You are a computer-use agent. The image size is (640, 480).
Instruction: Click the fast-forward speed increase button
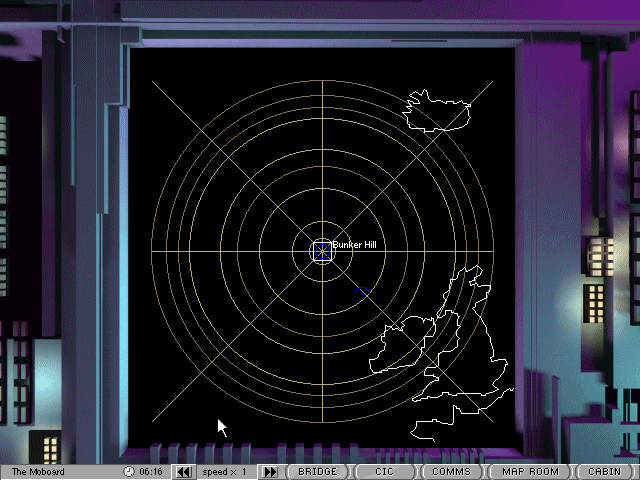tap(269, 472)
